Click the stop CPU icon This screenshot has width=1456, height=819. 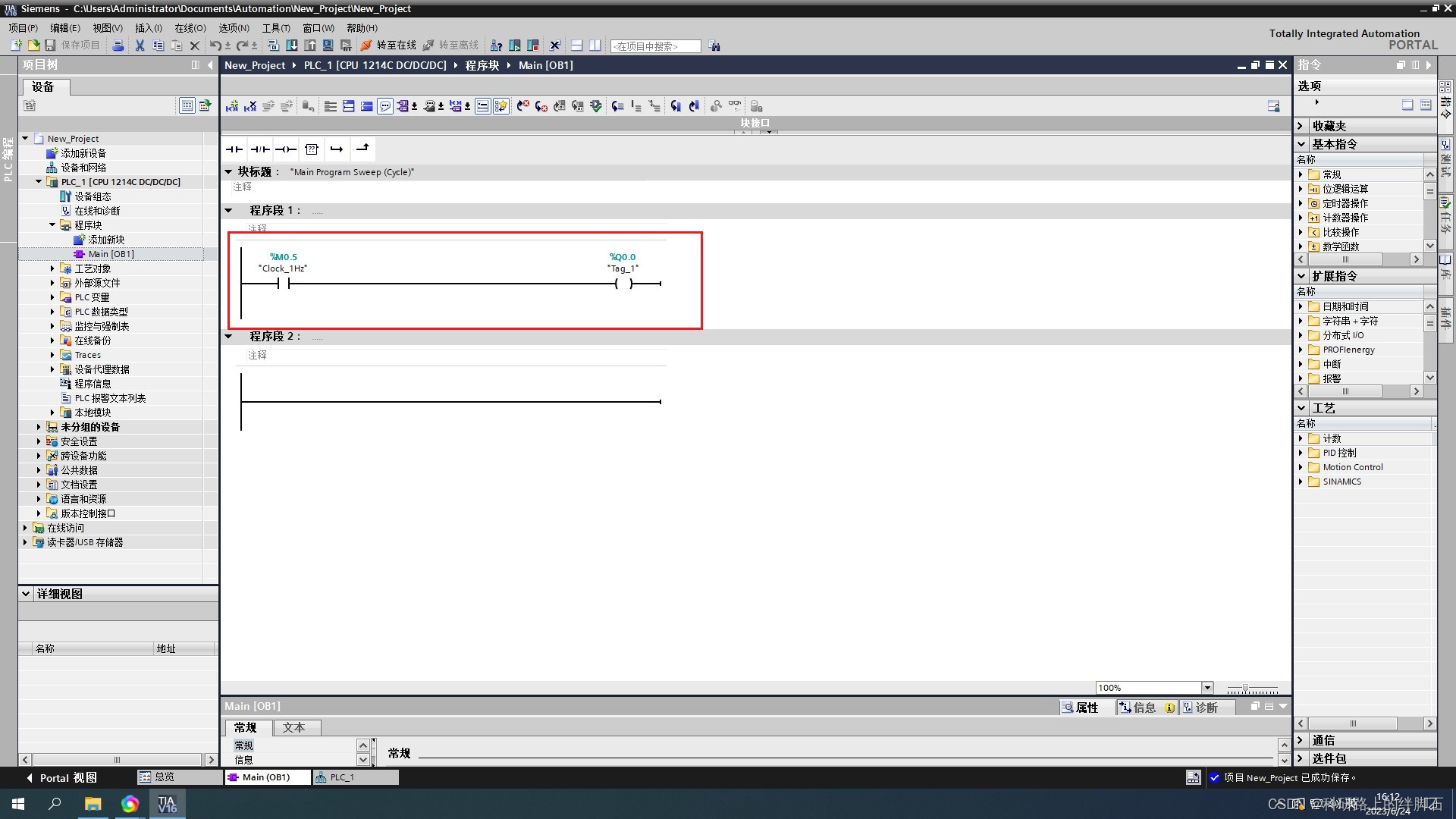[533, 45]
